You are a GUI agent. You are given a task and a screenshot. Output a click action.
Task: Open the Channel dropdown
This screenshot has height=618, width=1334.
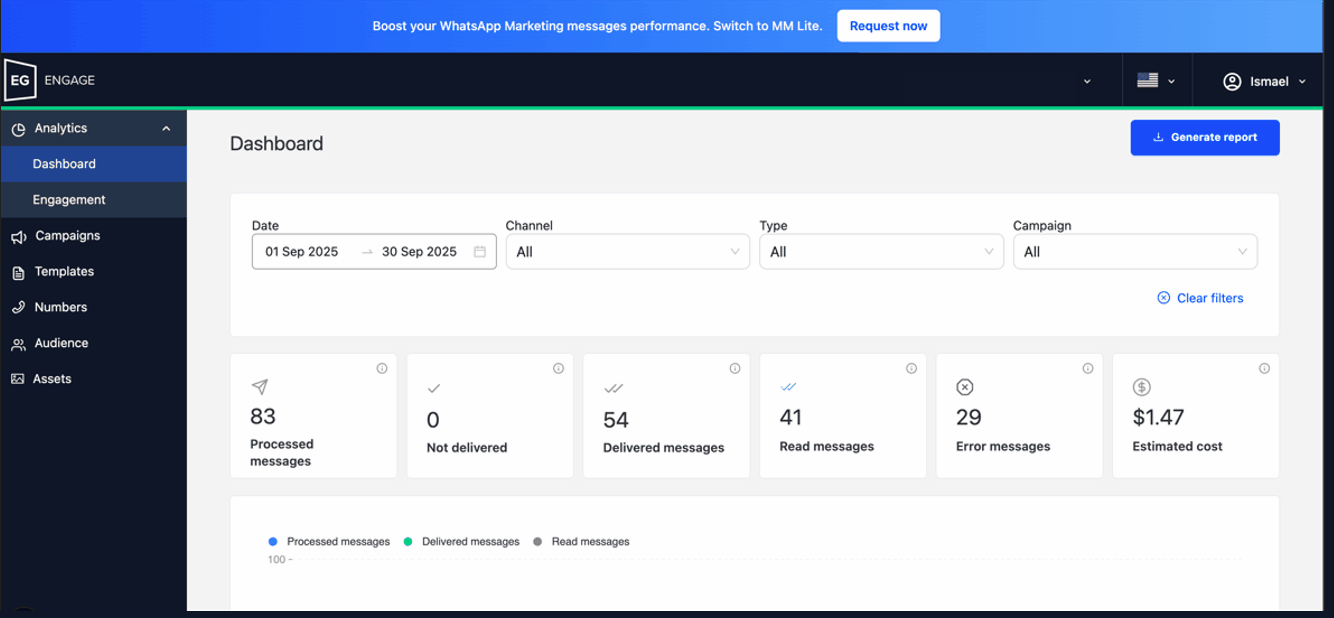[x=628, y=252]
